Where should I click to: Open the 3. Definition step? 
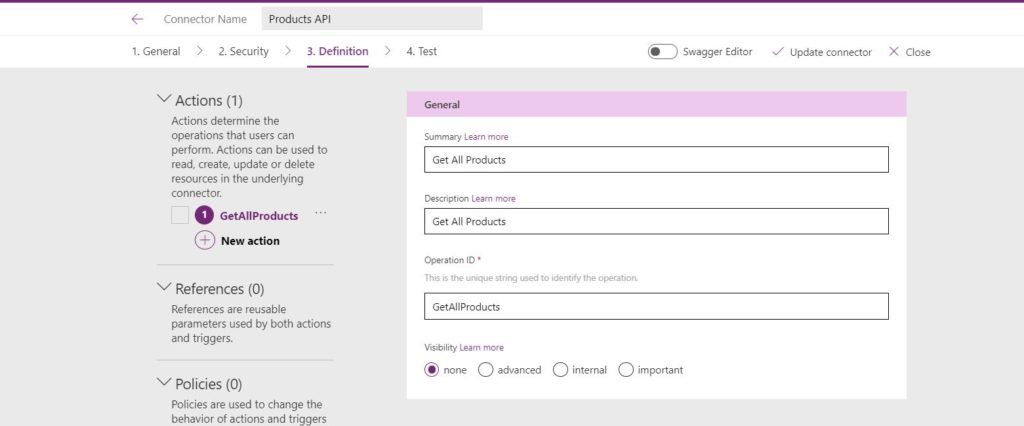point(338,51)
